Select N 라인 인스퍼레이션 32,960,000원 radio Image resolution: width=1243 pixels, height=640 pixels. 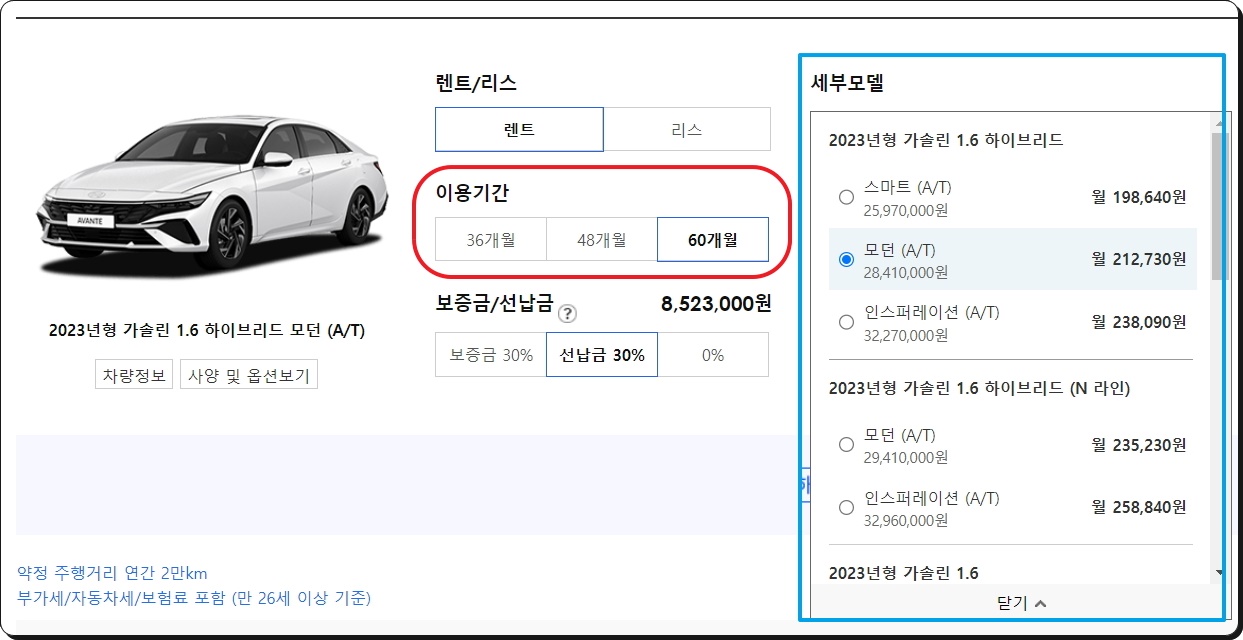(x=847, y=507)
